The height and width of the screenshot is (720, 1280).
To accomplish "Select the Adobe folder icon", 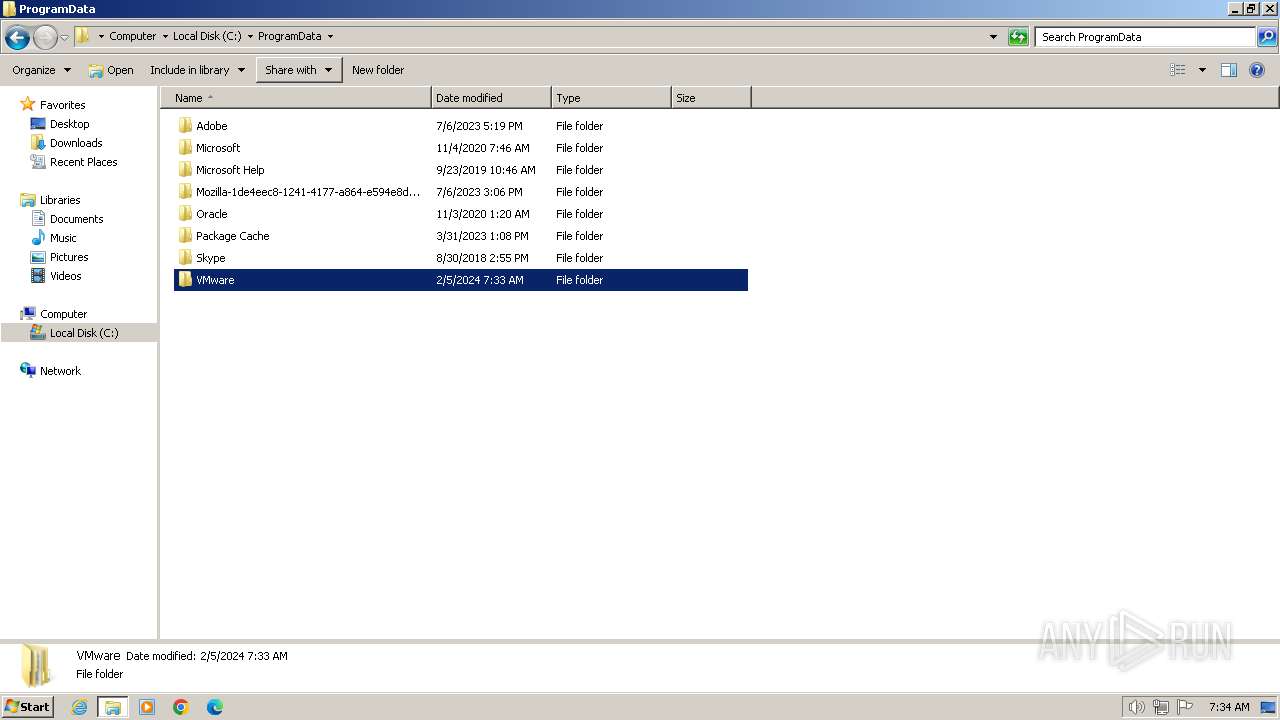I will coord(185,126).
